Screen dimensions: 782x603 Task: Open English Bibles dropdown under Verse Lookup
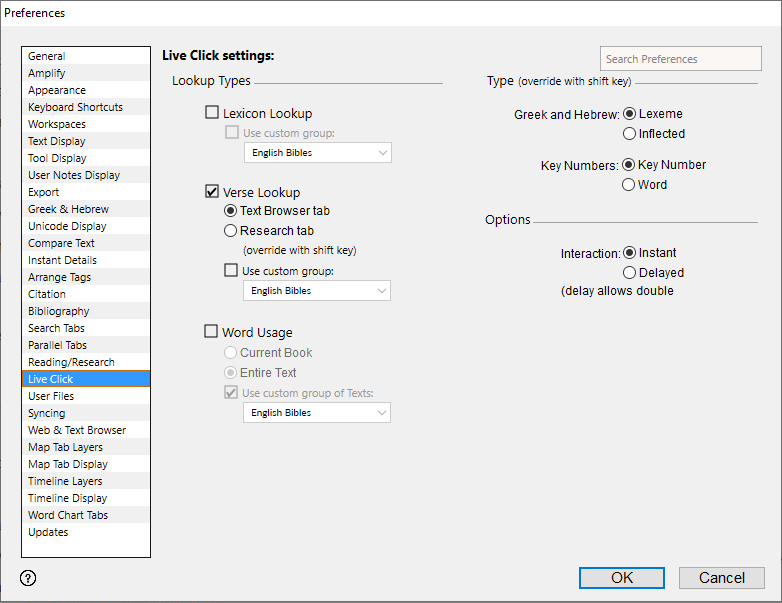point(317,291)
